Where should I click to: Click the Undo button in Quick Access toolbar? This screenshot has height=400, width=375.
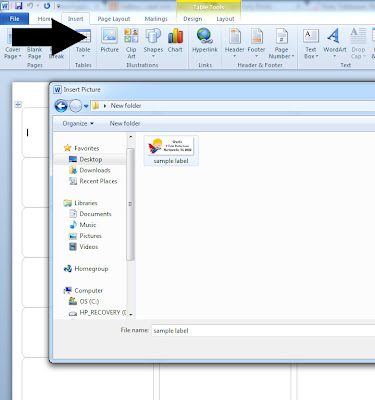[x=30, y=5]
